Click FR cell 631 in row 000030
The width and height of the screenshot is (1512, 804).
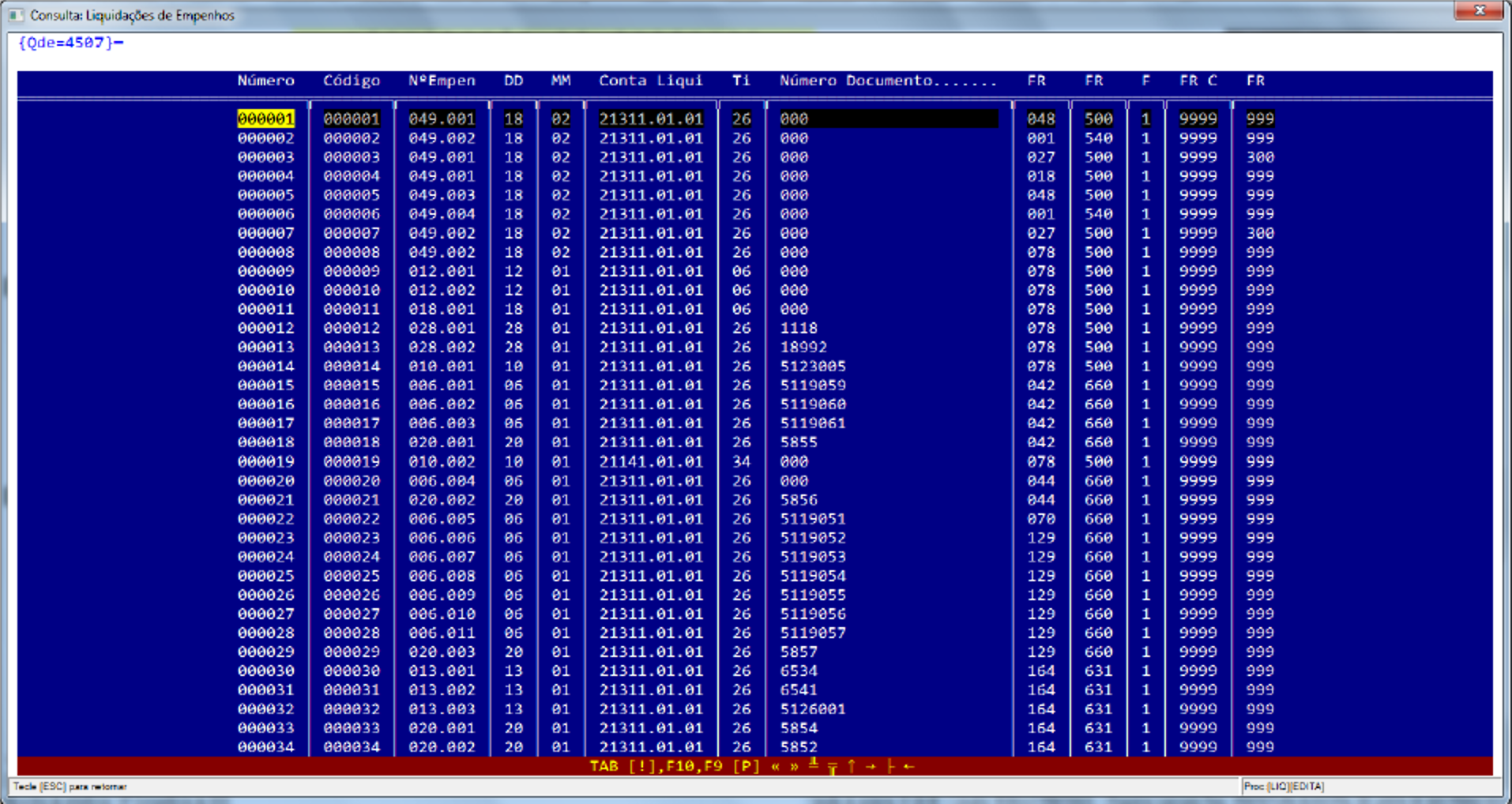coord(1098,671)
